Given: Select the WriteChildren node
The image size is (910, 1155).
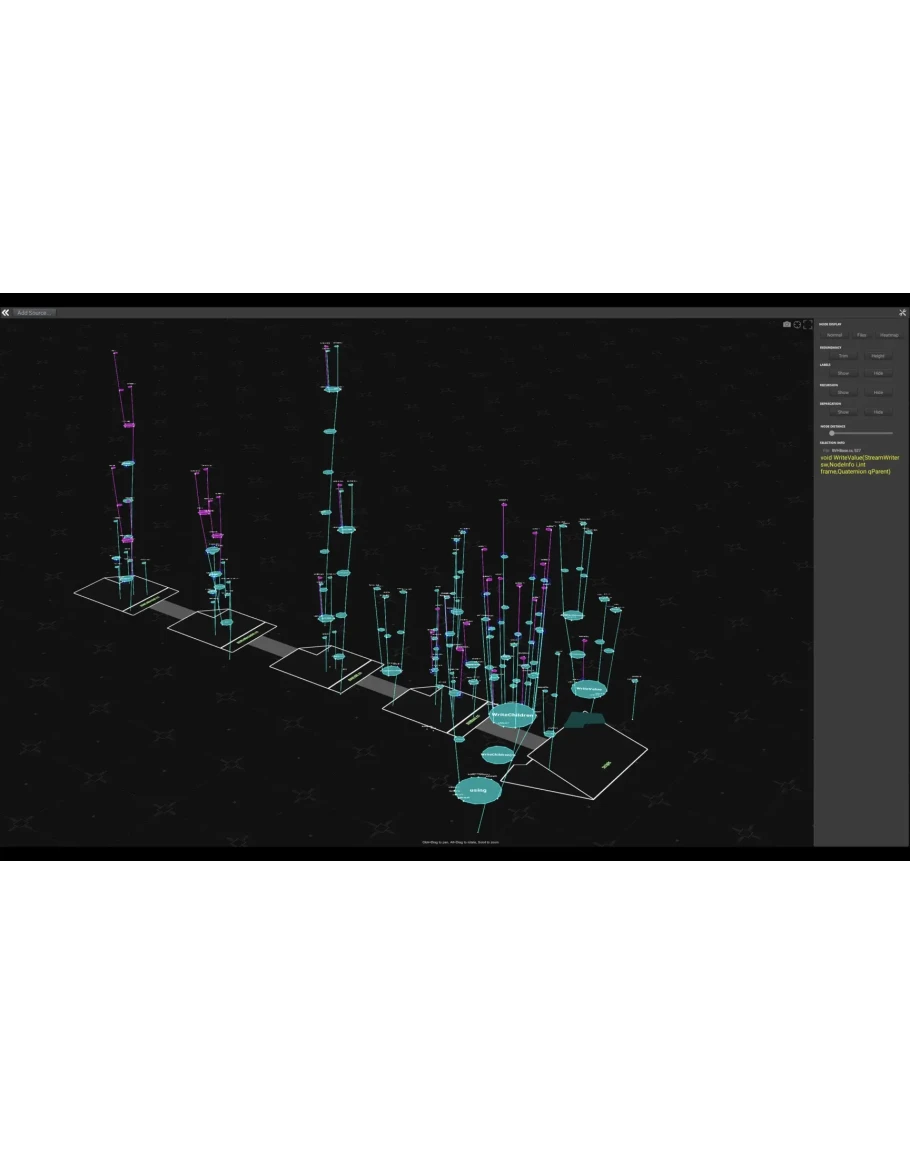Looking at the screenshot, I should coord(512,715).
